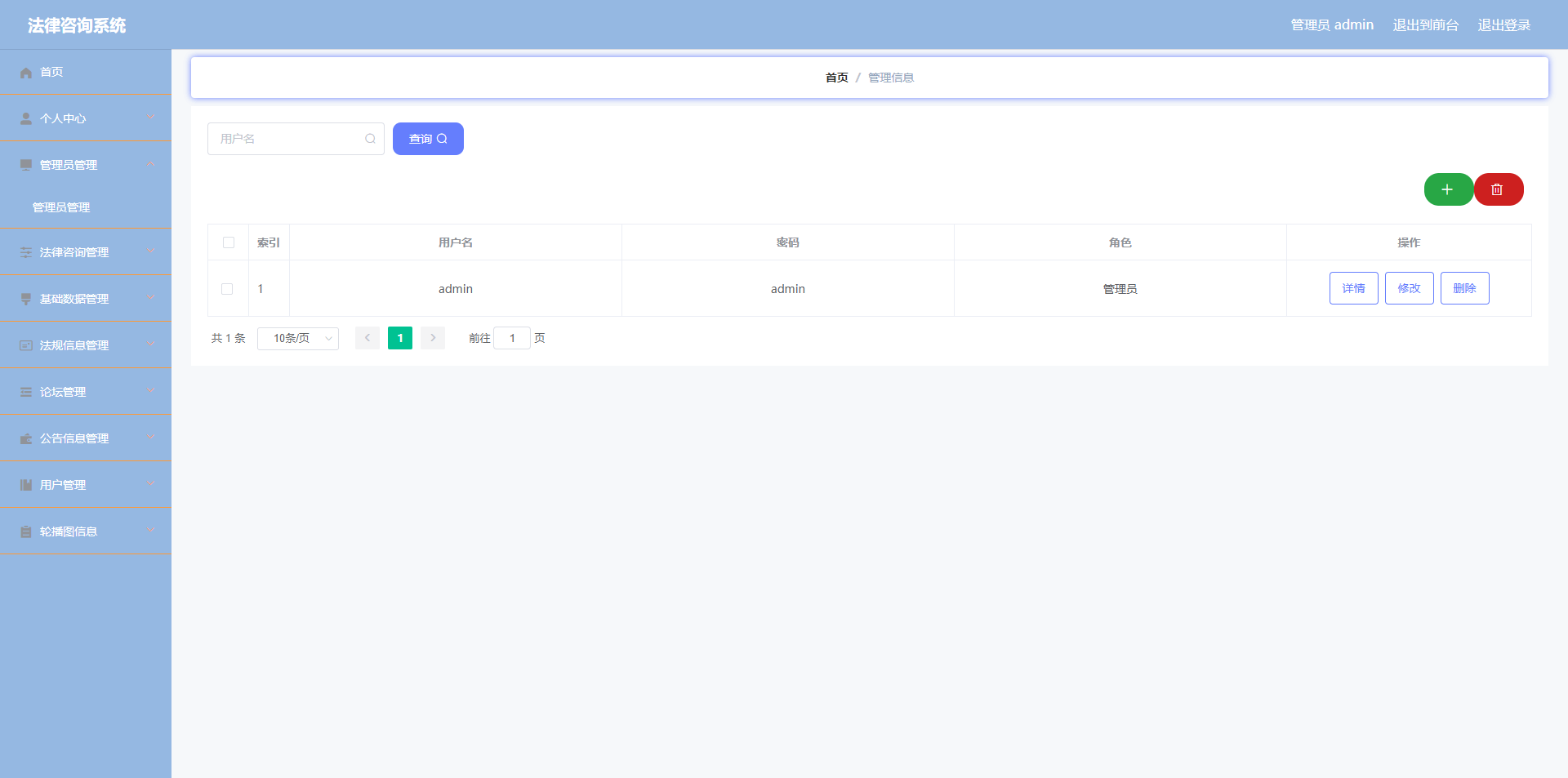Click 管理员 admin label in header
This screenshot has height=778, width=1568.
pyautogui.click(x=1332, y=25)
